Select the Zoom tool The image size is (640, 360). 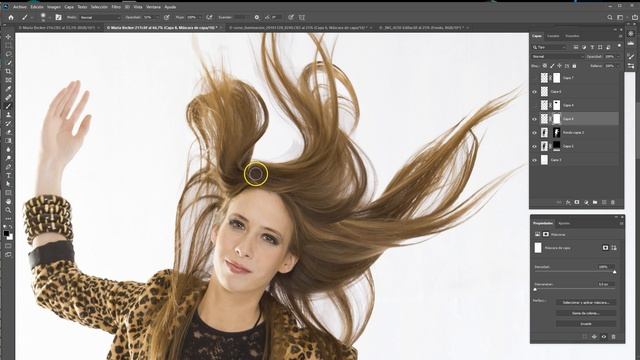click(x=8, y=210)
